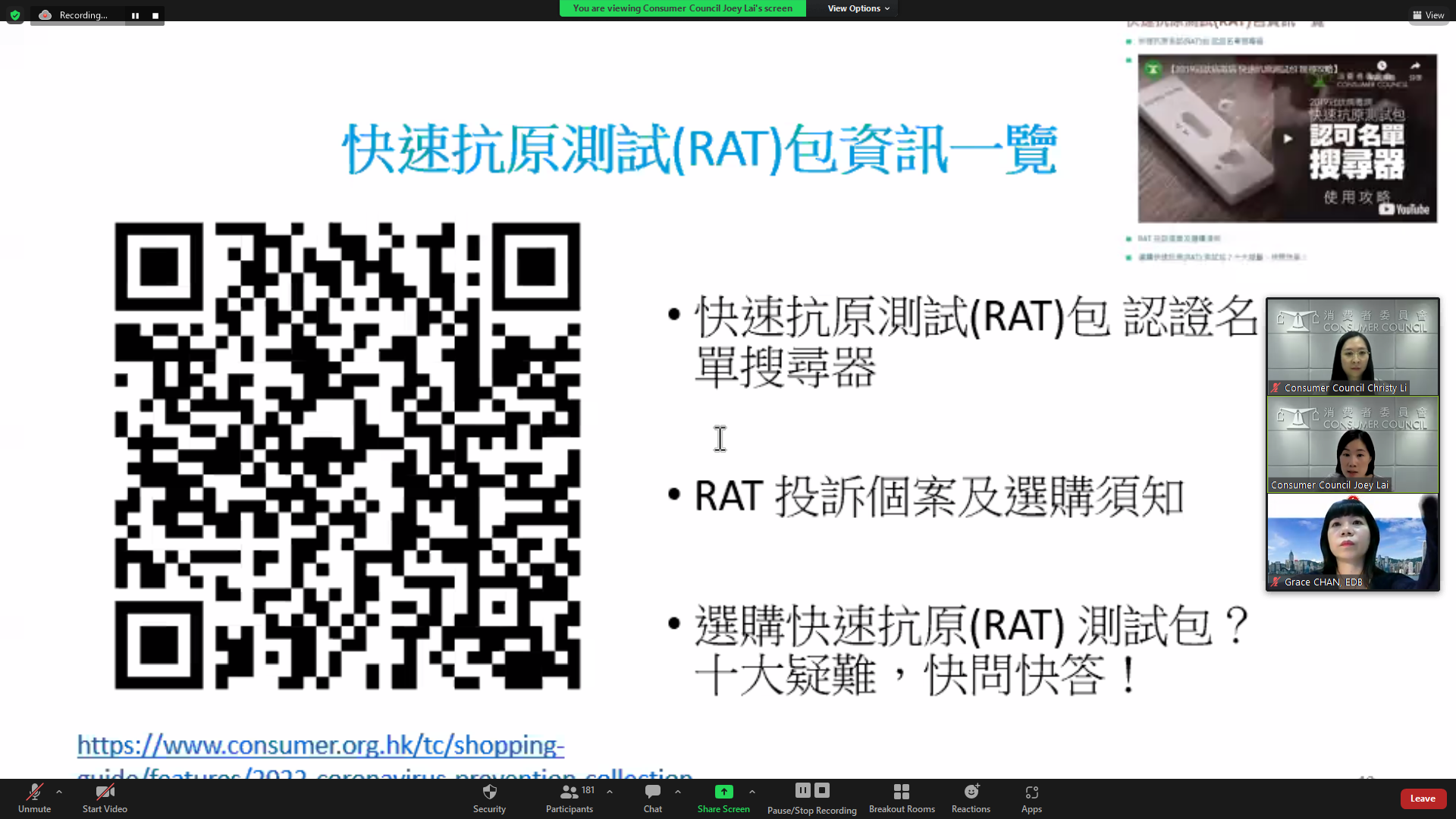This screenshot has width=1456, height=819.
Task: Click Start Video camera icon
Action: pos(105,792)
